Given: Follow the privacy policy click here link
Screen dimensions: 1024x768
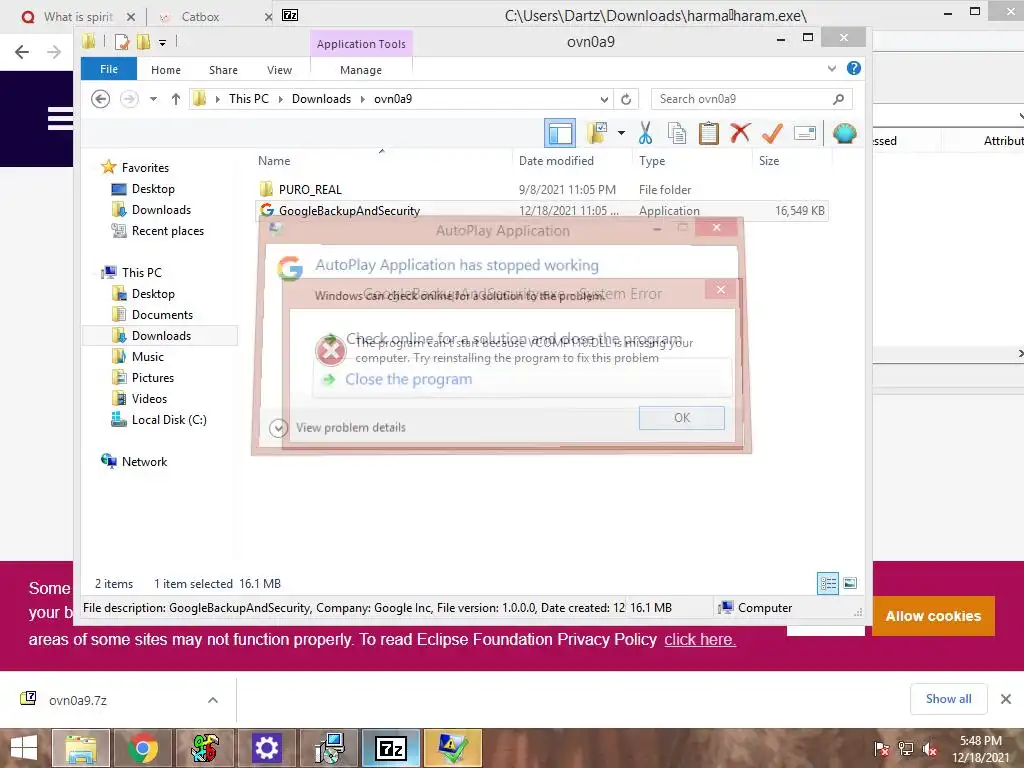Looking at the screenshot, I should pos(700,639).
